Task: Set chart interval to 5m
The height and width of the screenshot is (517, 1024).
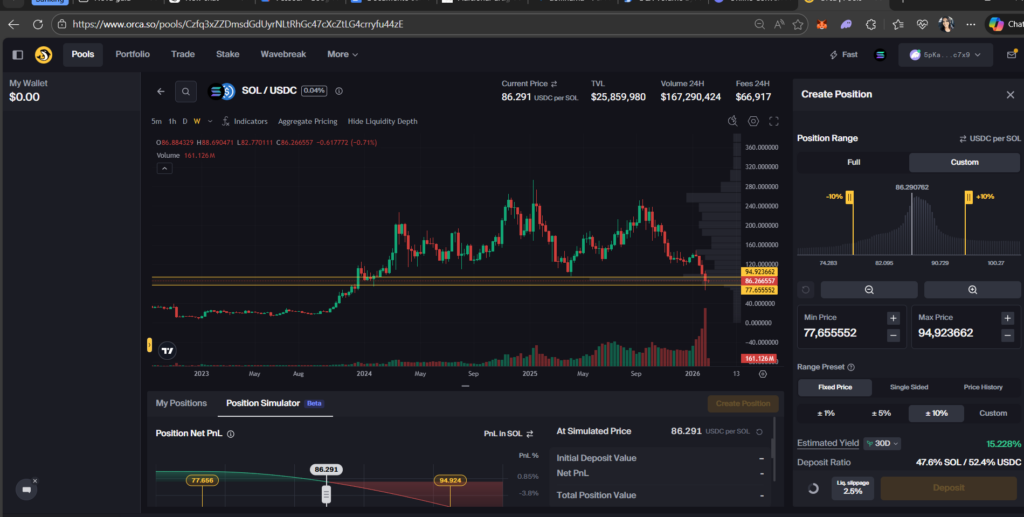Action: (x=156, y=121)
